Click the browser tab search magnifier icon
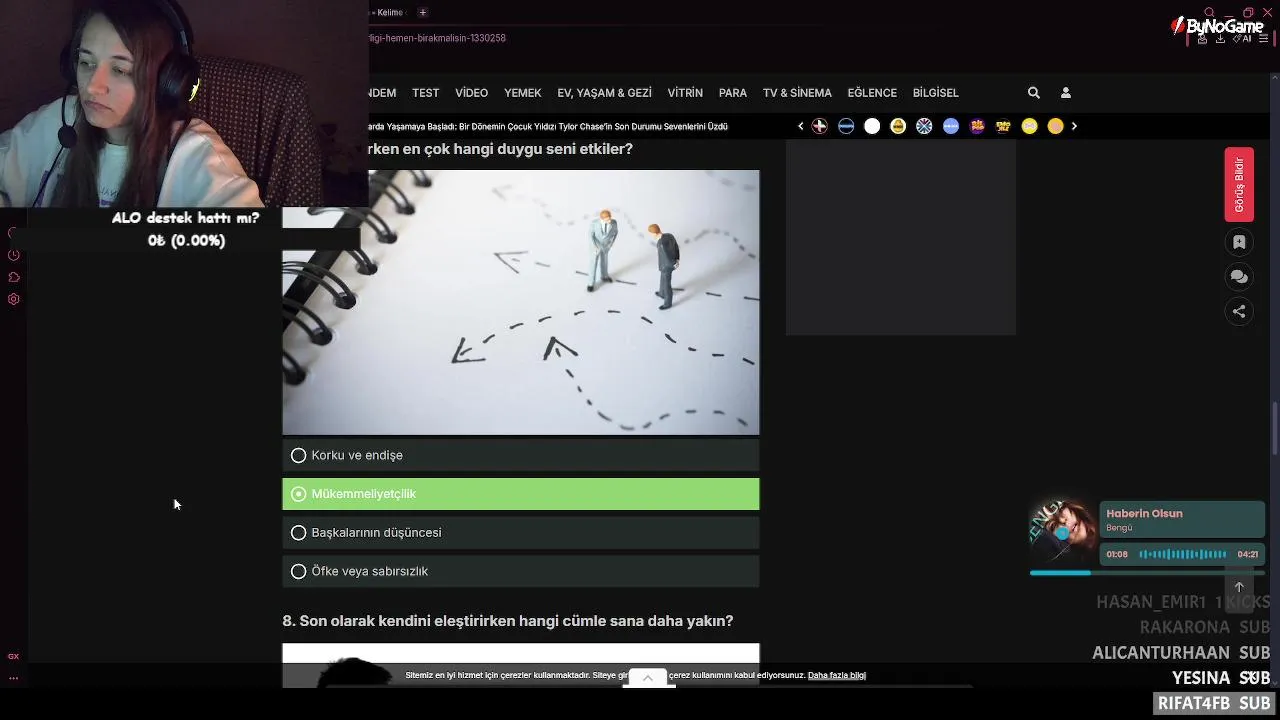Screen dimensions: 1280x720 1209,12
